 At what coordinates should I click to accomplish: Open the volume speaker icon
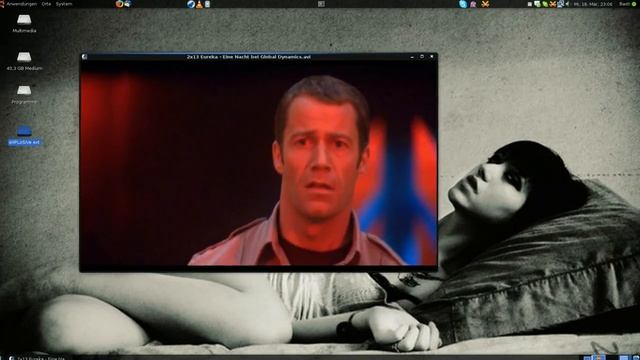[568, 4]
